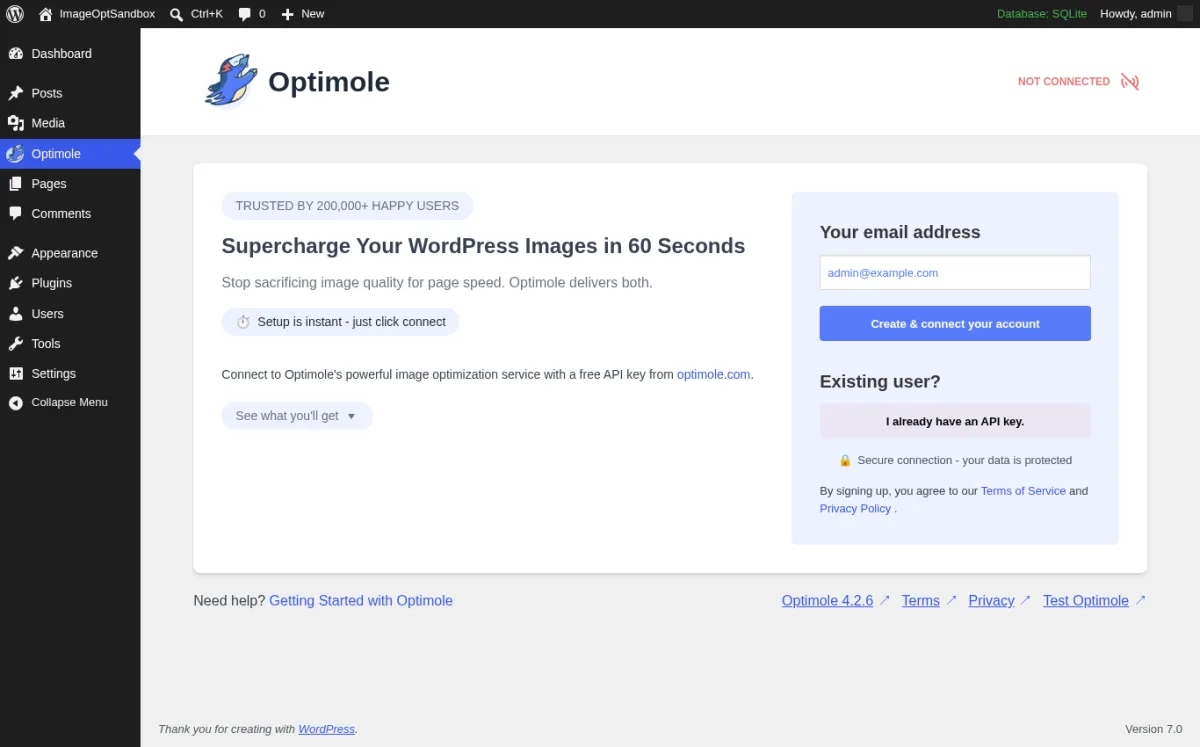Click the WordPress logo in admin bar
Viewport: 1200px width, 747px height.
click(x=15, y=14)
